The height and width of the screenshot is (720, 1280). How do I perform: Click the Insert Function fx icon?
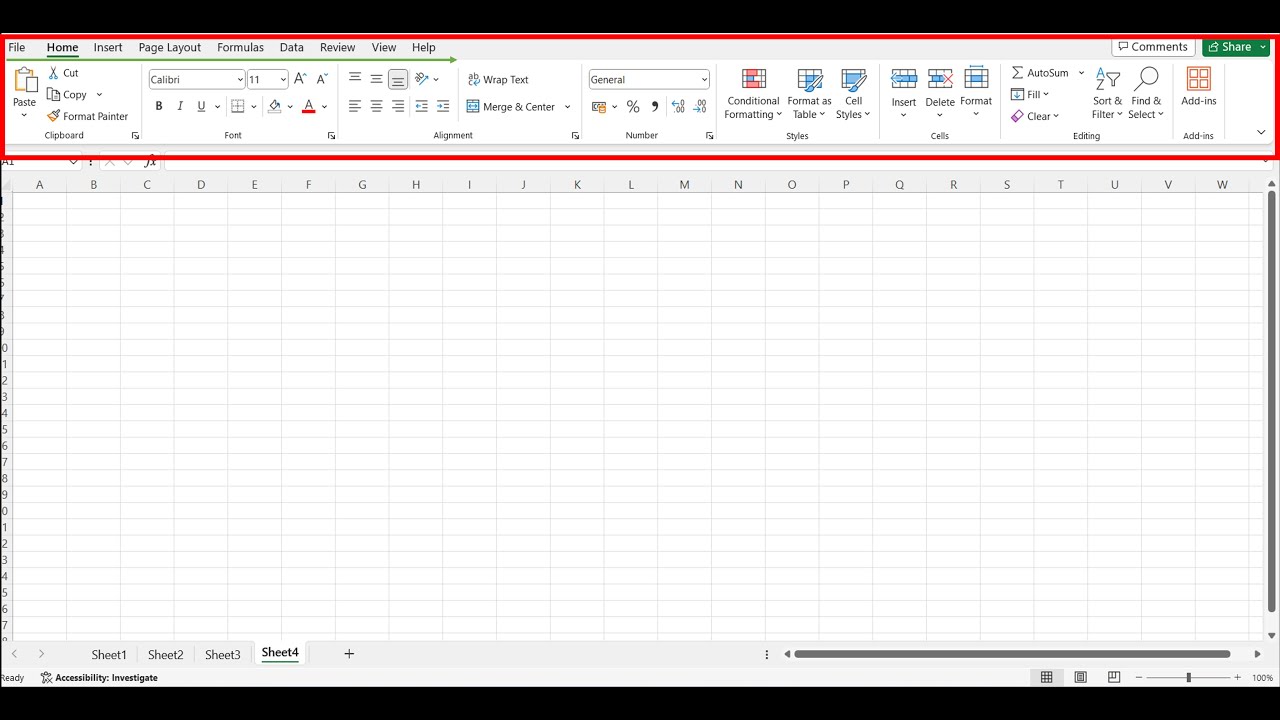coord(150,161)
